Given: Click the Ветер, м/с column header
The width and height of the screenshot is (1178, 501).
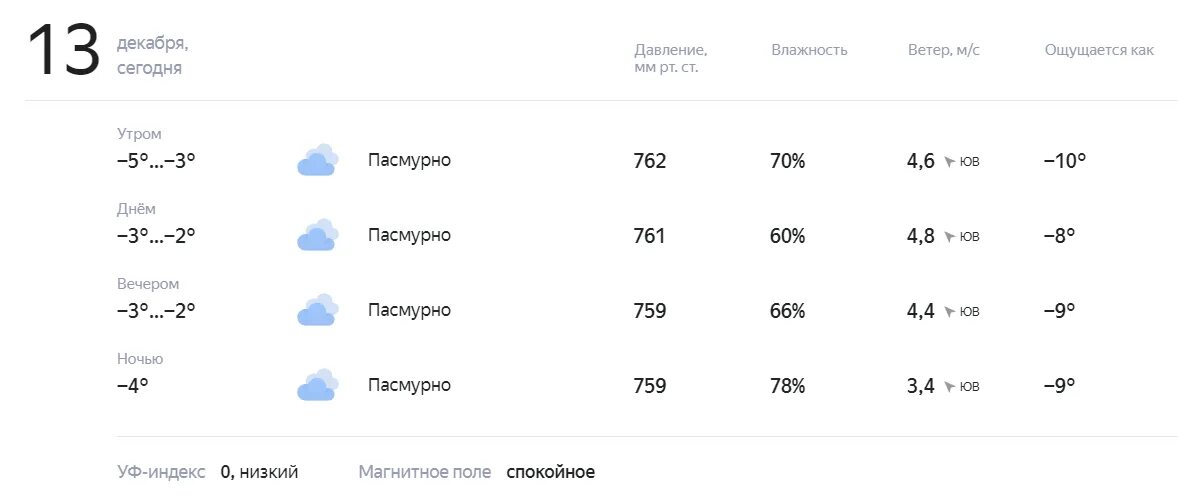Looking at the screenshot, I should coord(944,50).
